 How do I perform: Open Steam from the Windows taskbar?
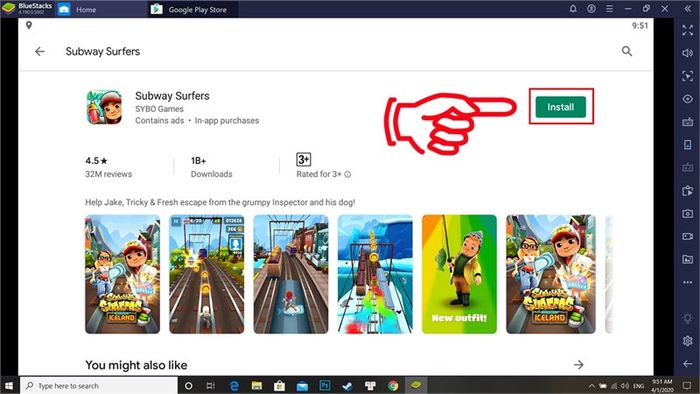point(347,386)
